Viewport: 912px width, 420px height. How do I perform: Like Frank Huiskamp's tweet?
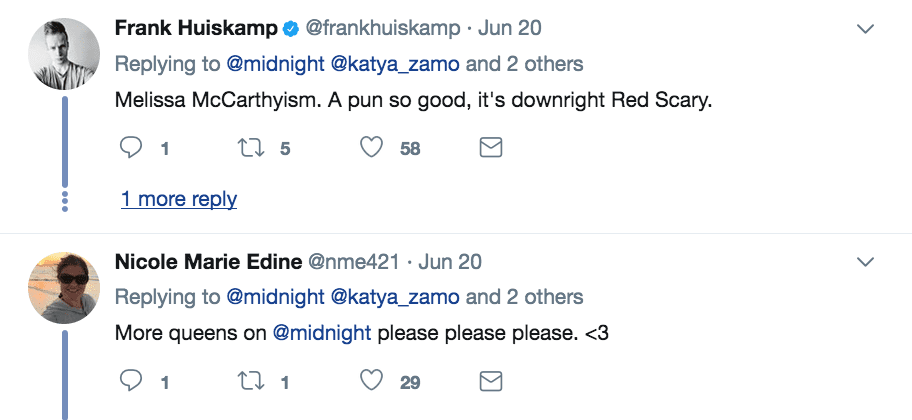click(372, 148)
